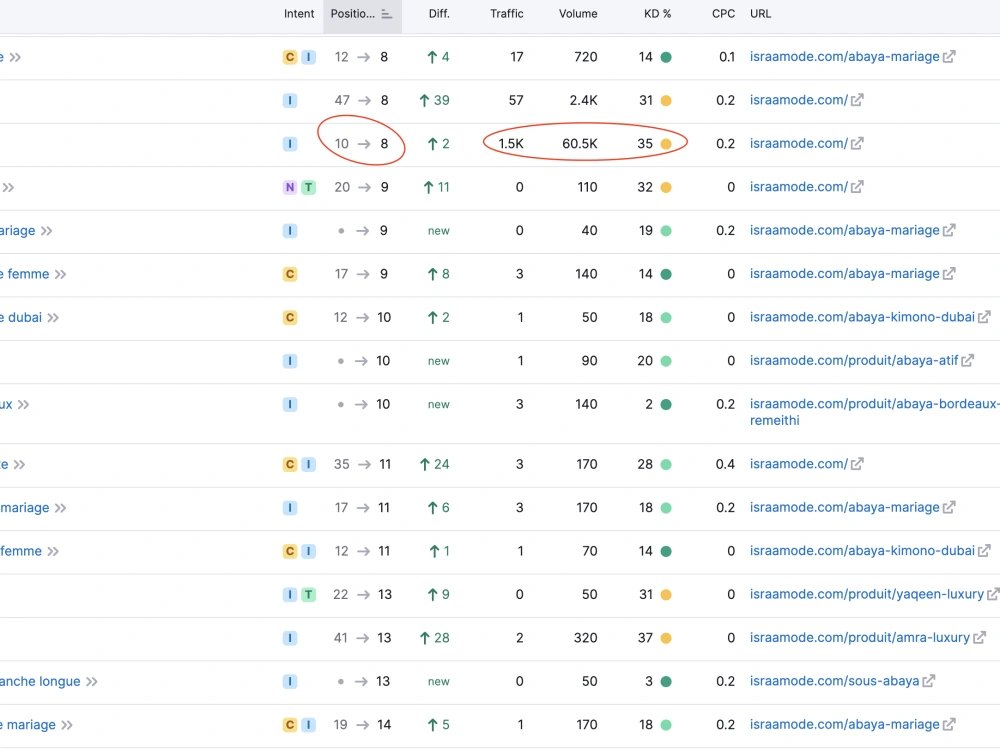1000x750 pixels.
Task: Click the '39' position difference value
Action: tap(441, 101)
